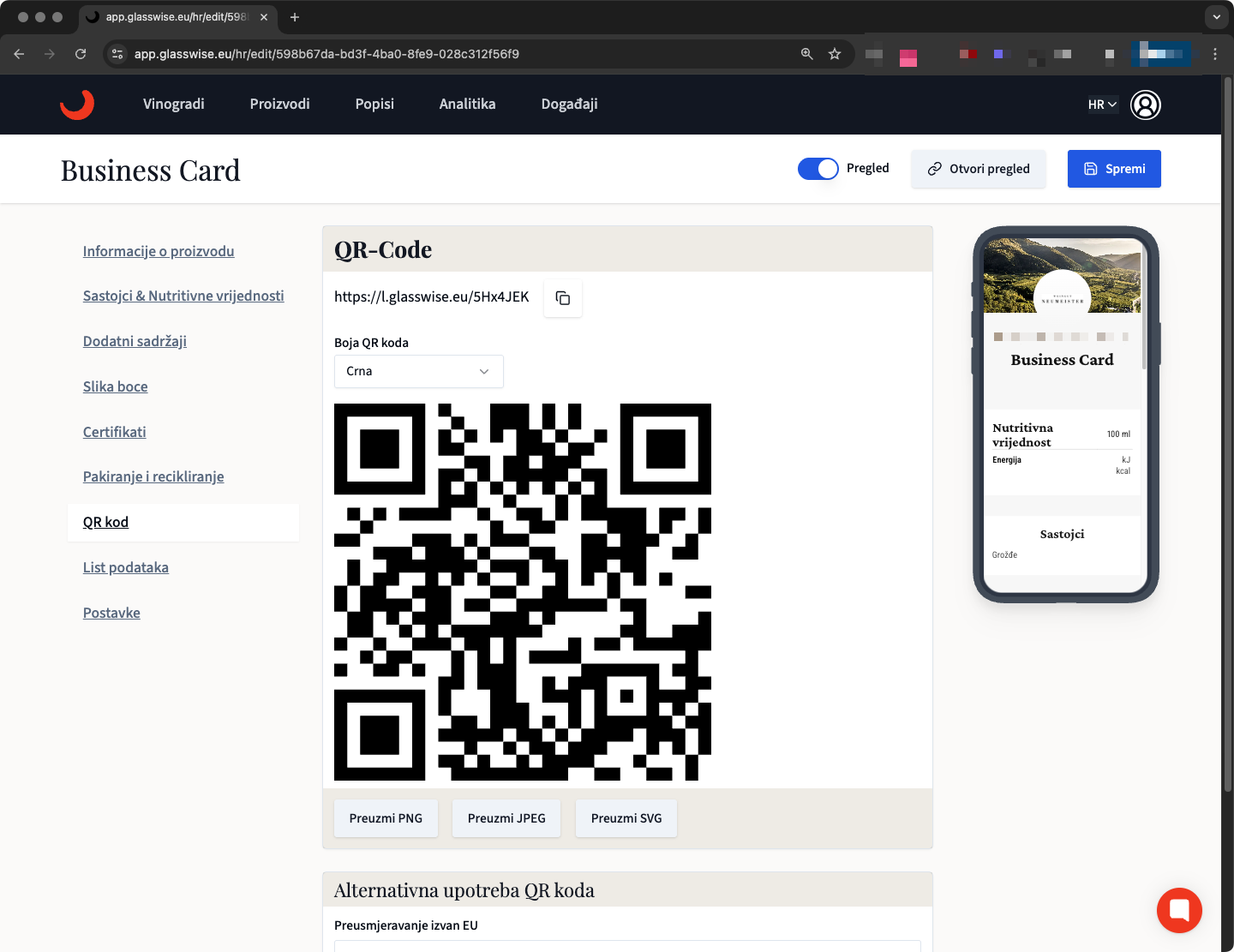Open Slika boce section
This screenshot has height=952, width=1234.
(x=116, y=386)
